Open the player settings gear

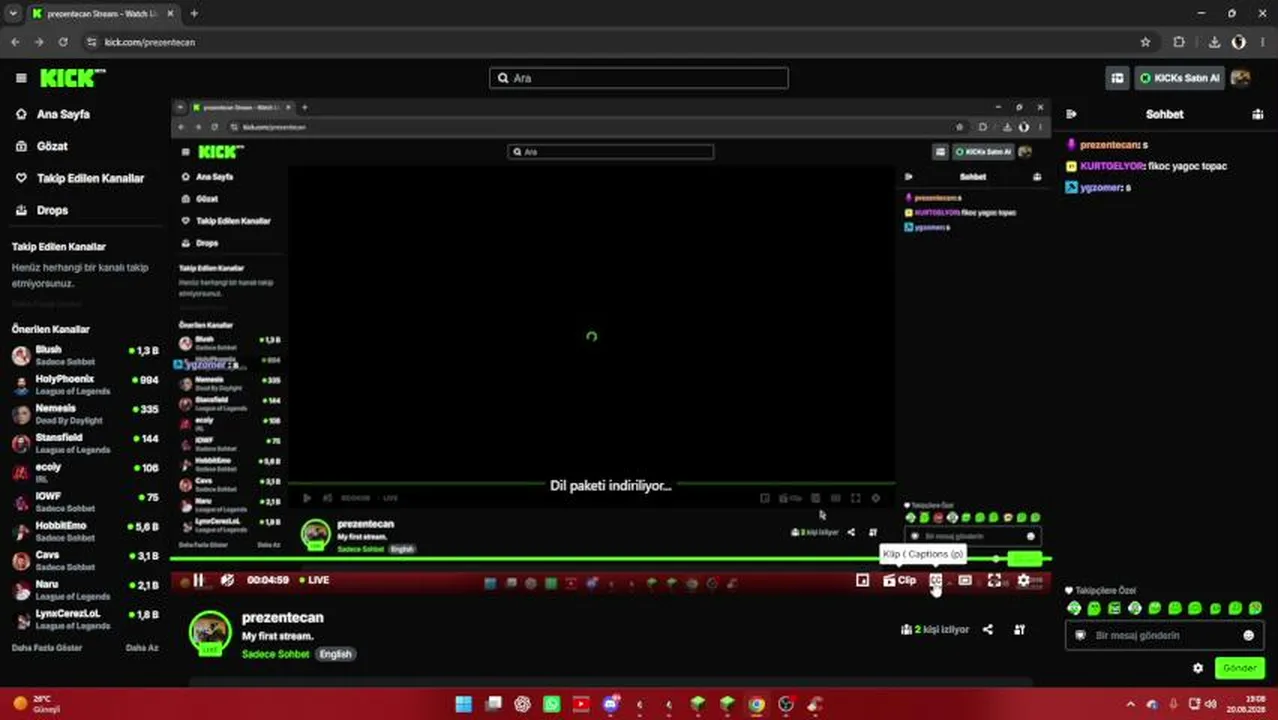tap(1023, 580)
